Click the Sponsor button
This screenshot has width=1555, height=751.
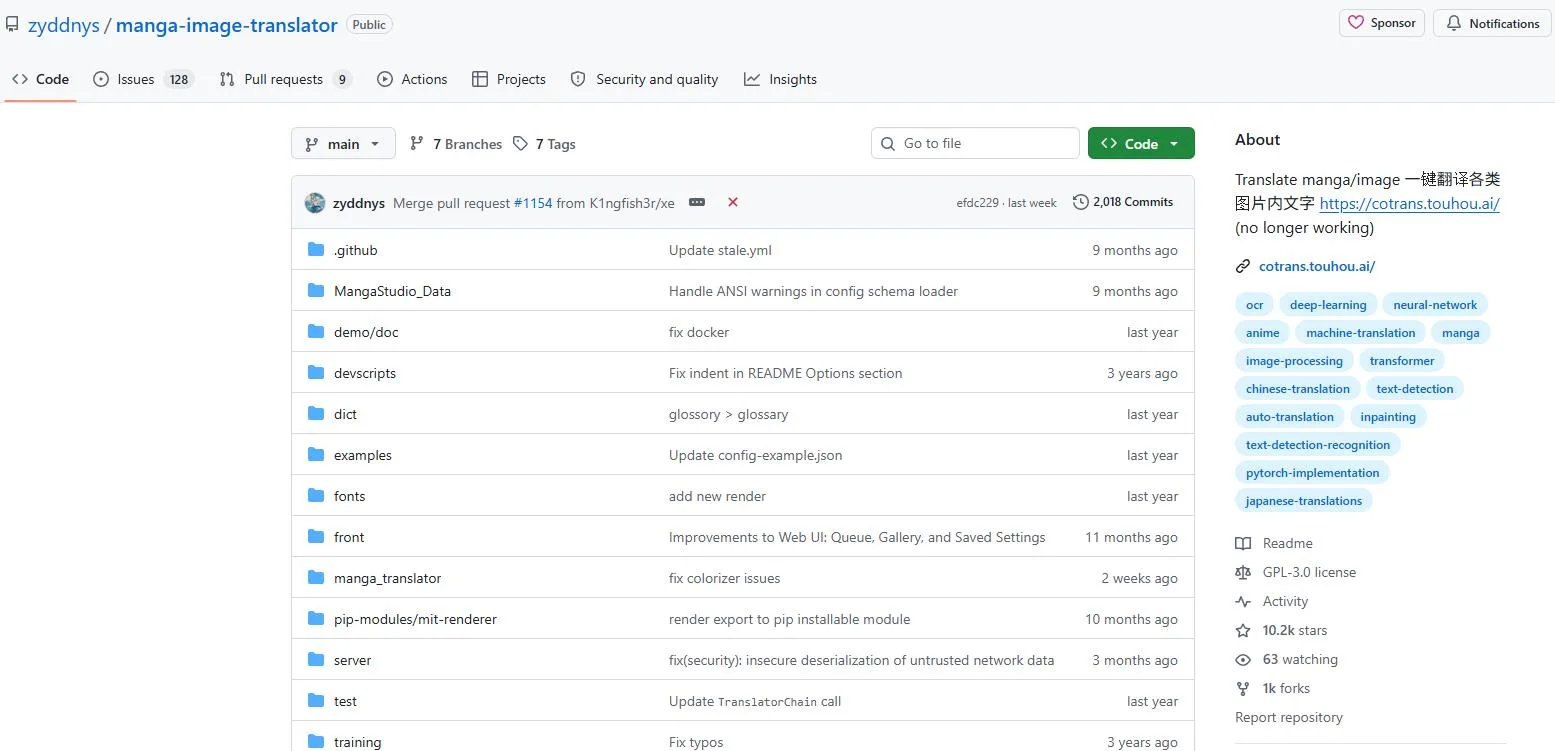click(x=1382, y=23)
